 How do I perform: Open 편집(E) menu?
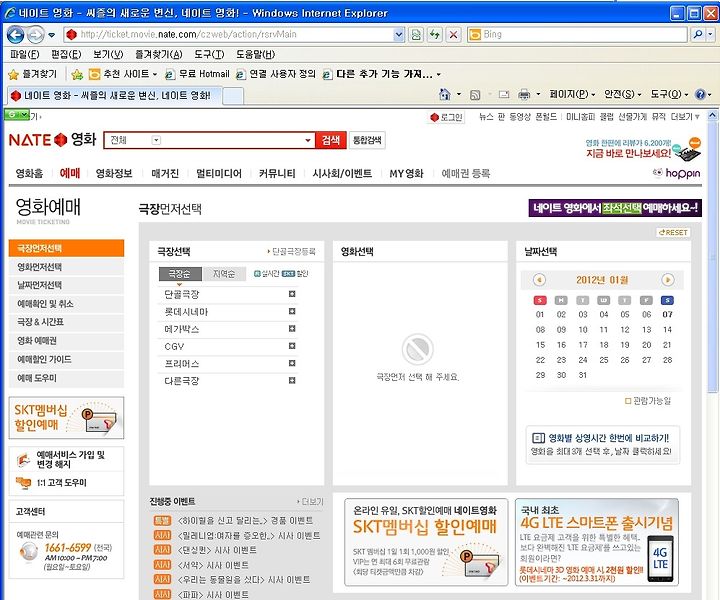(66, 54)
